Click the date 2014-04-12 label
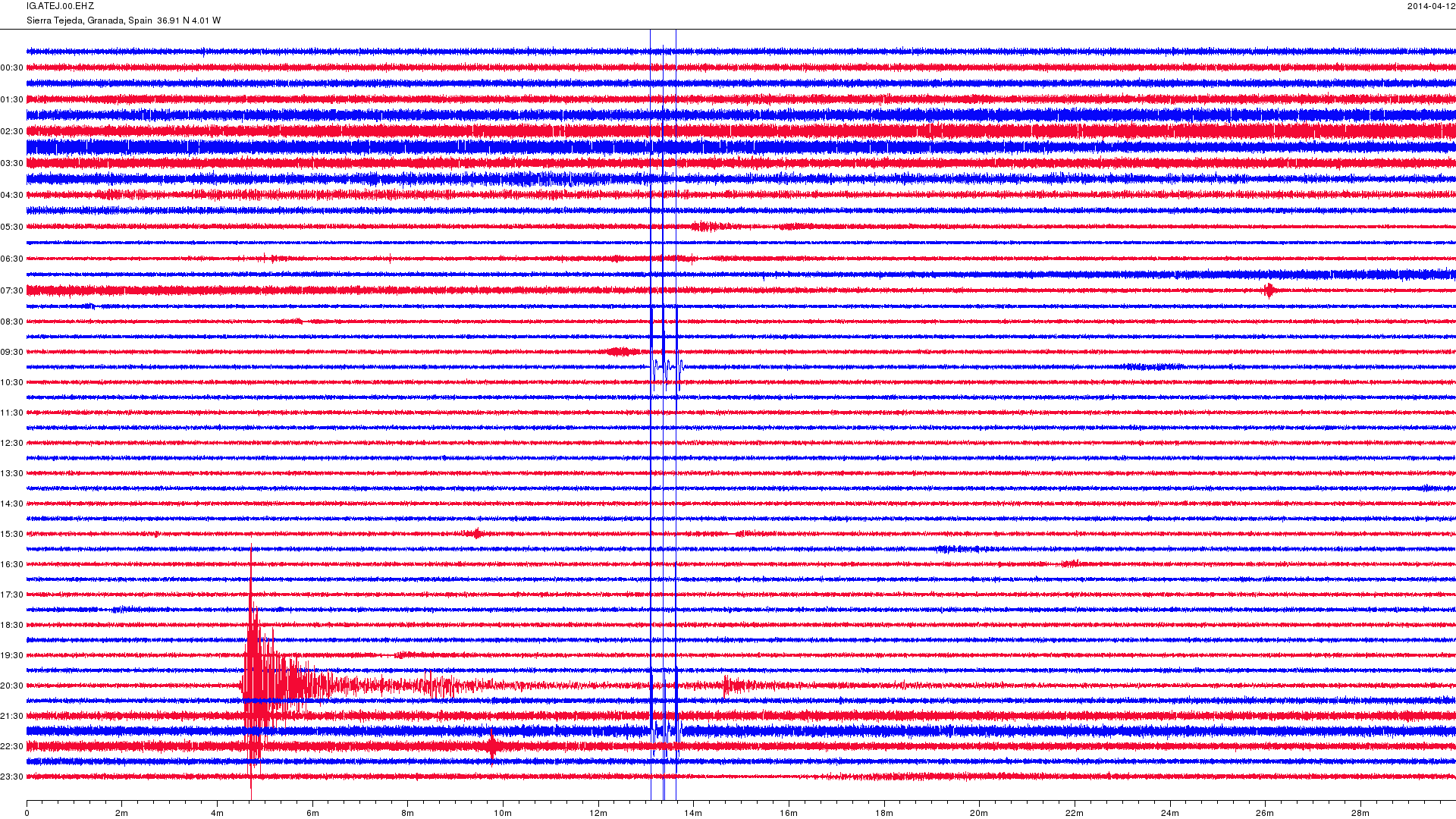 [x=1431, y=6]
